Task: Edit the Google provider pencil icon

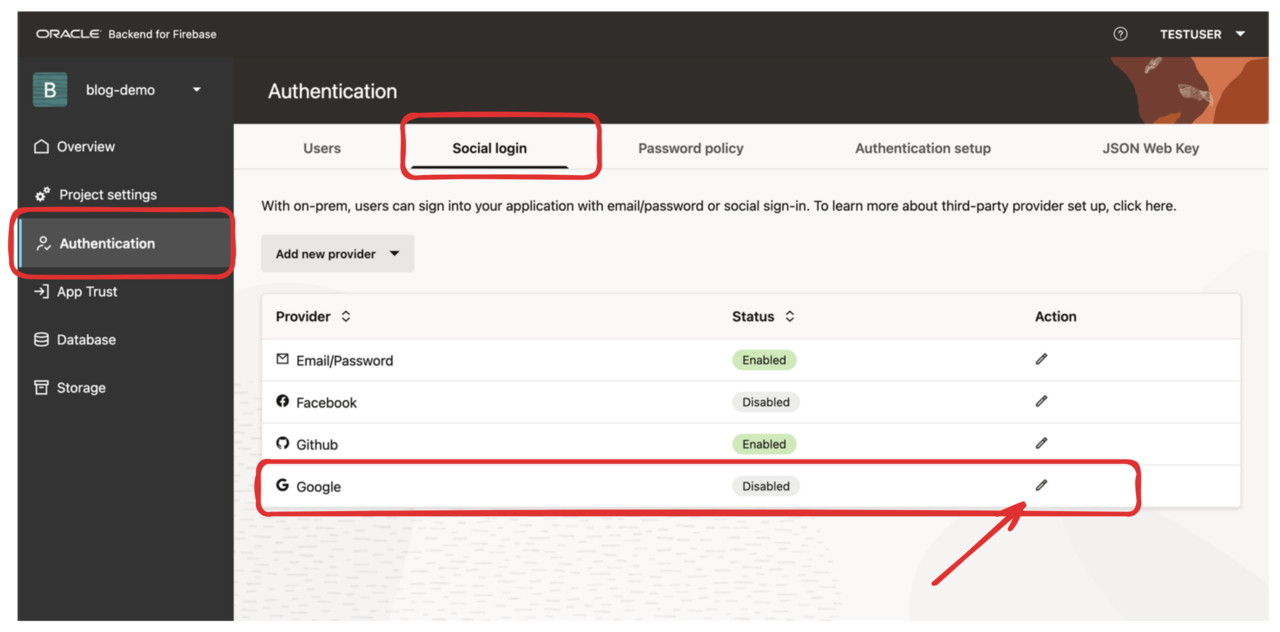Action: 1041,485
